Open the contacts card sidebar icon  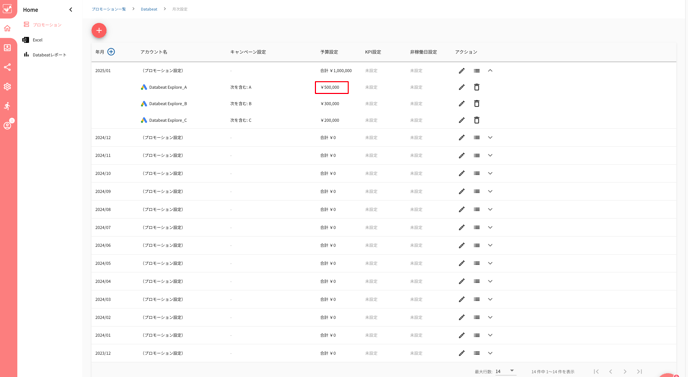pyautogui.click(x=7, y=48)
